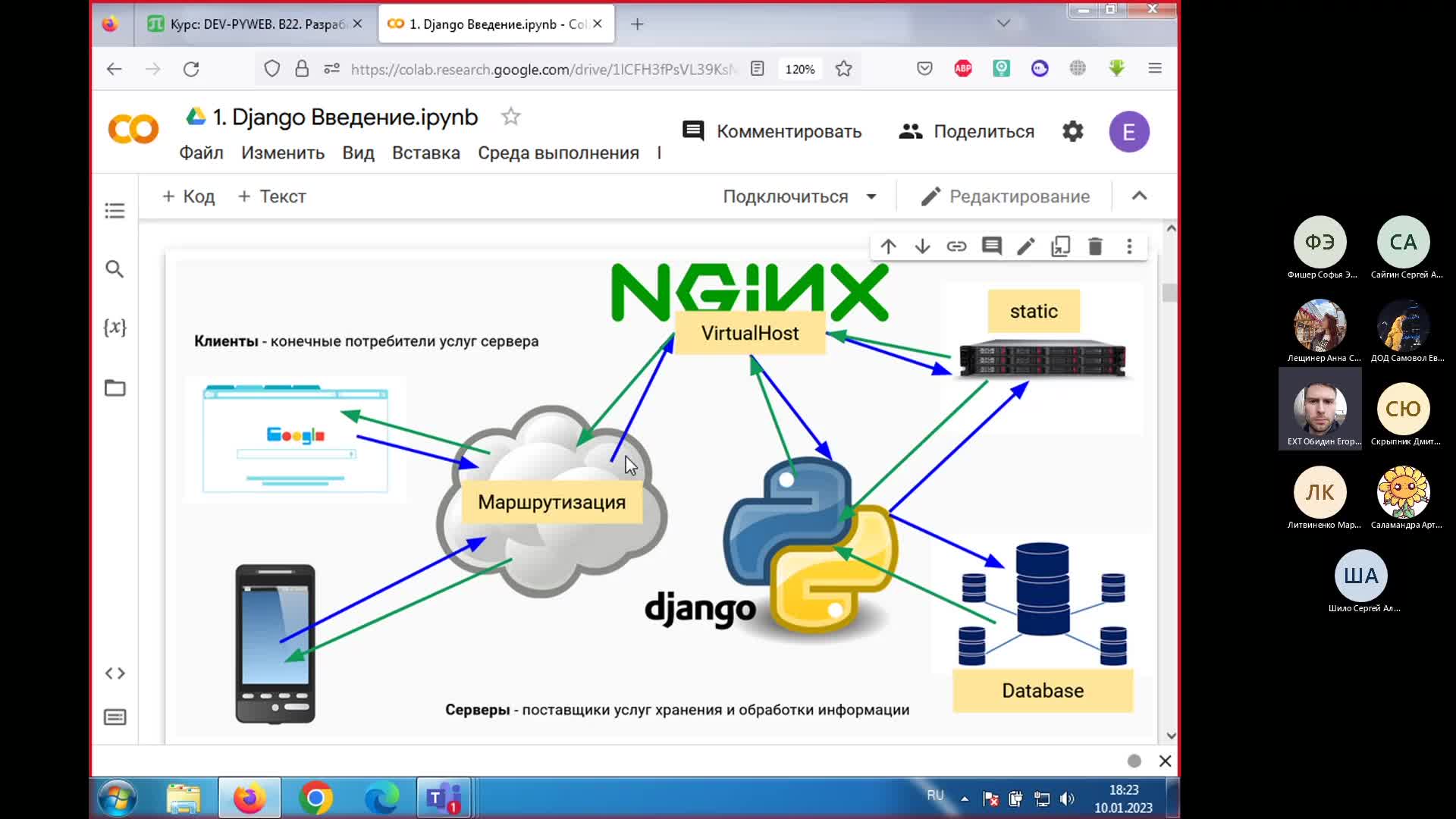Click the zoom level 120% indicator
This screenshot has width=1456, height=819.
click(x=800, y=69)
